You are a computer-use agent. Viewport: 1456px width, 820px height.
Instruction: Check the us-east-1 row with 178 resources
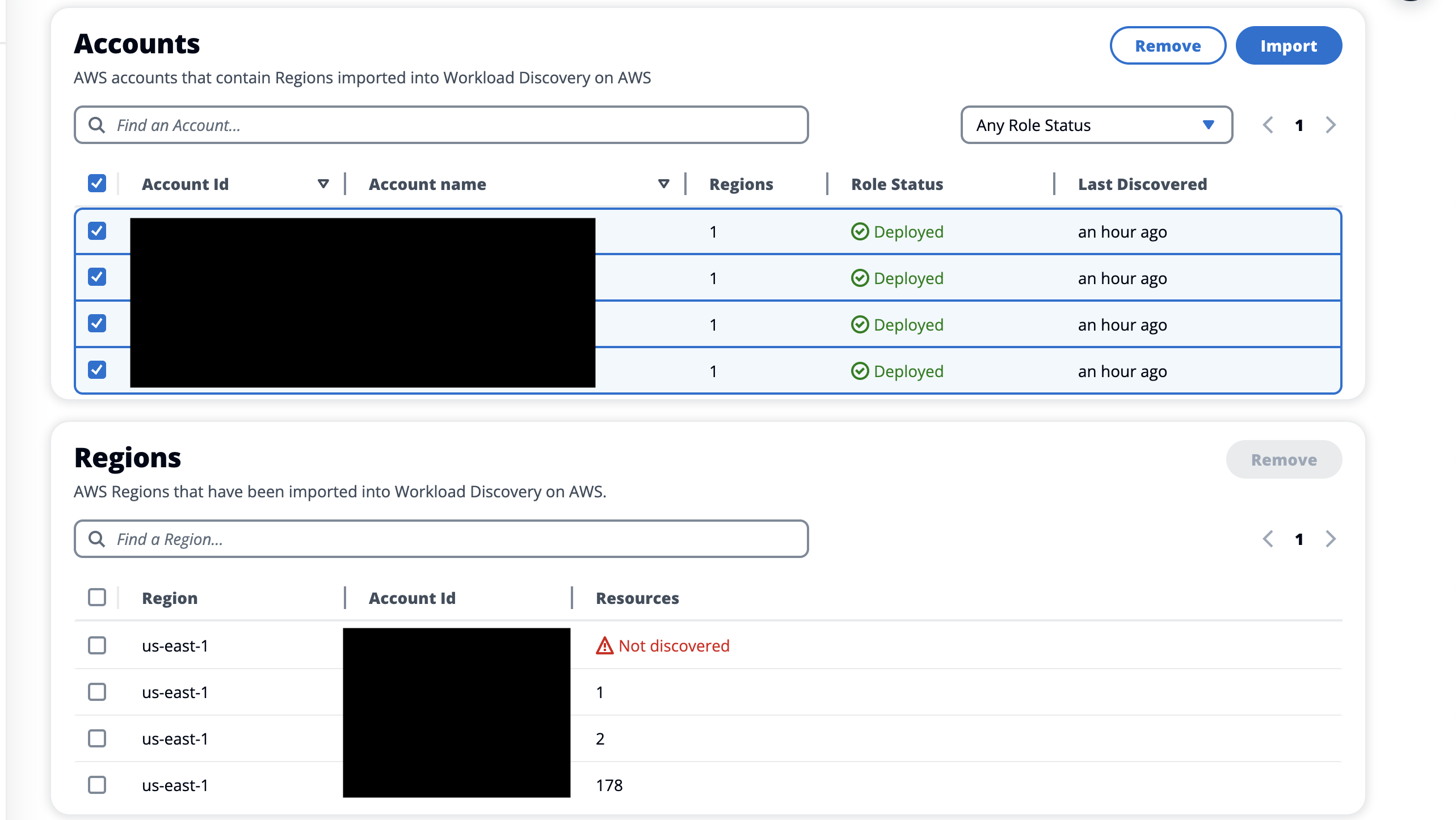tap(96, 785)
